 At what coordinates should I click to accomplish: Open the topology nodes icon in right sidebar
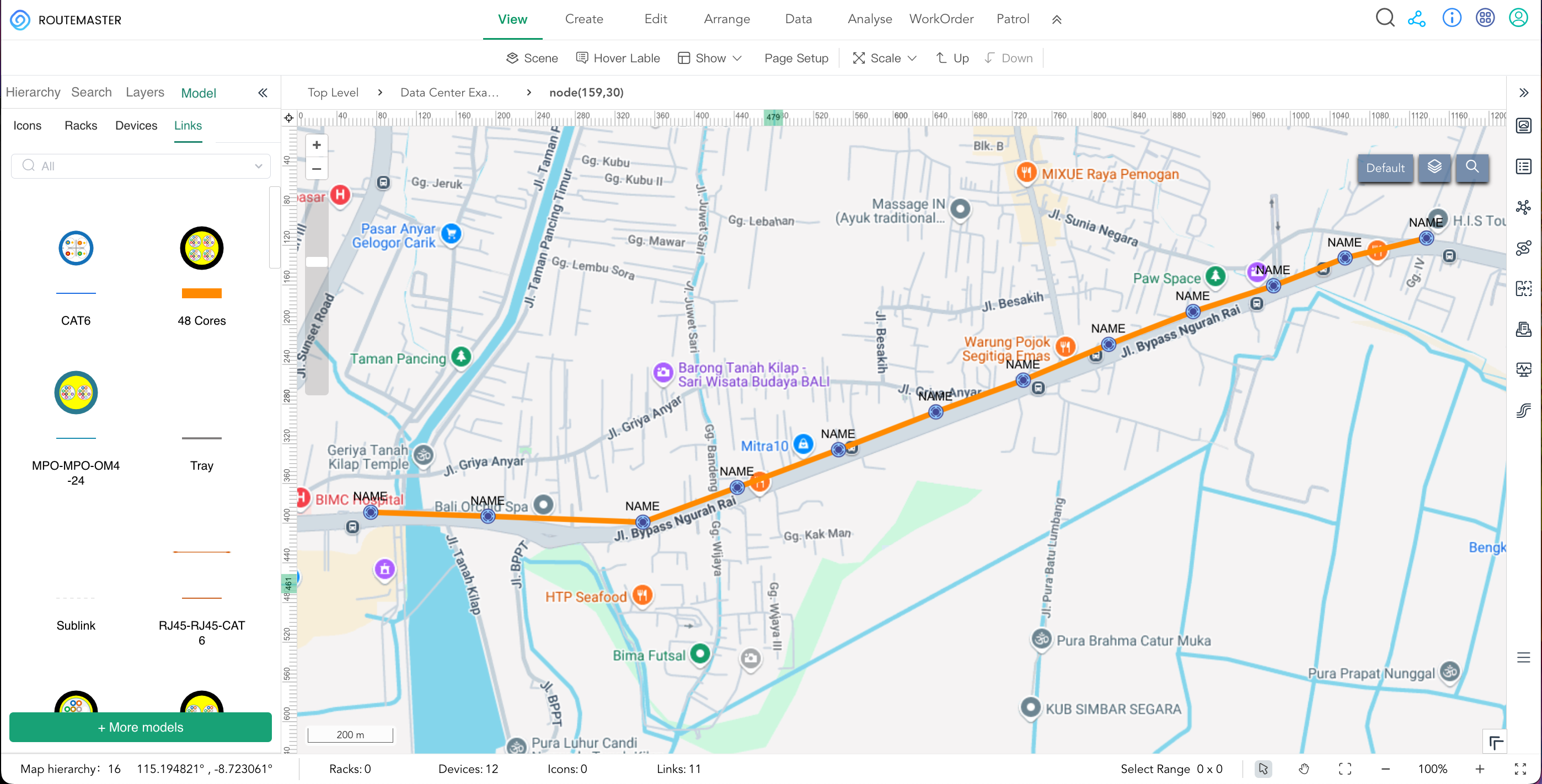point(1523,207)
